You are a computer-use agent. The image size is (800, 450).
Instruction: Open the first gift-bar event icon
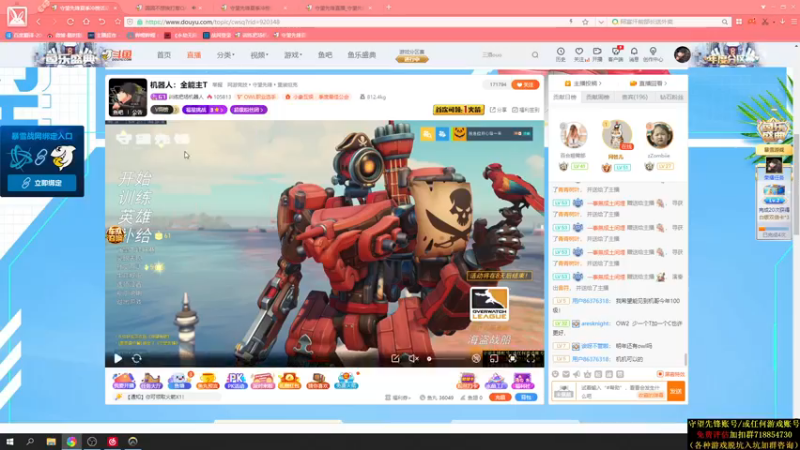coord(123,380)
